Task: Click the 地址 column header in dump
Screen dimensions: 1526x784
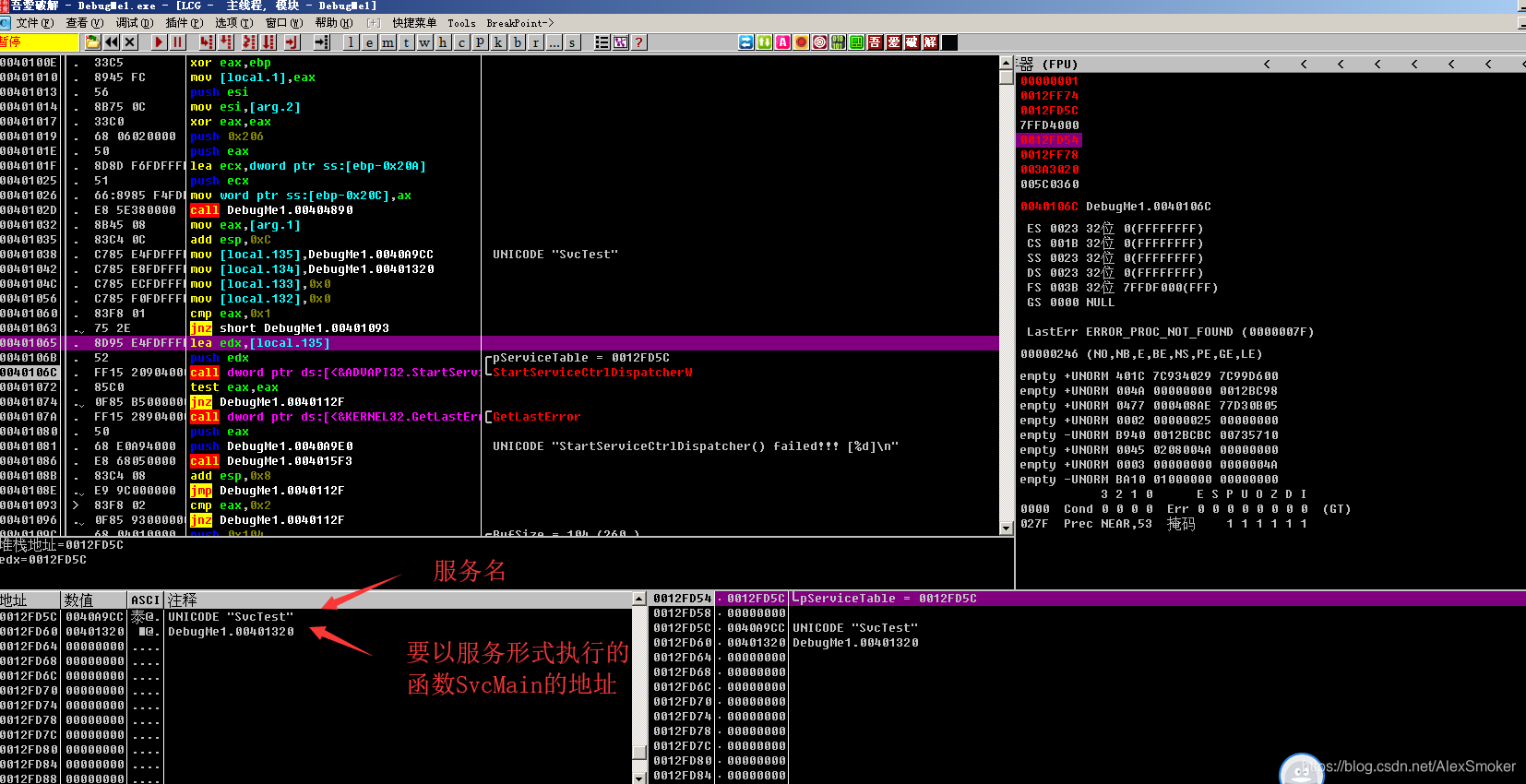Action: click(x=30, y=600)
